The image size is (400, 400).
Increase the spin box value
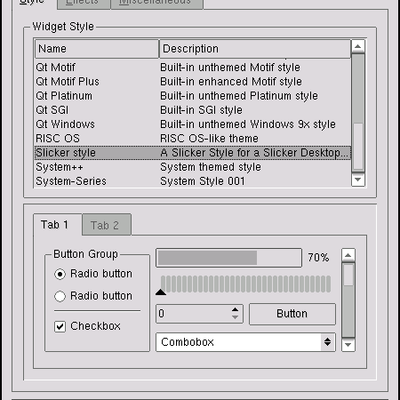[235, 310]
